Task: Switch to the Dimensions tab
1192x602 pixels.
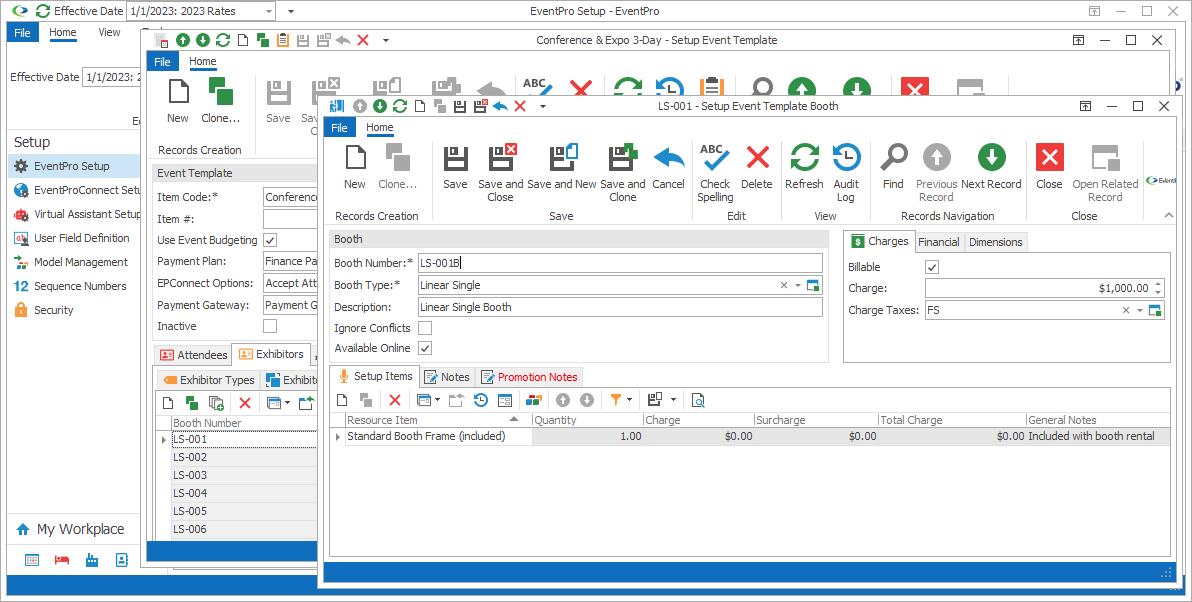Action: coord(995,242)
